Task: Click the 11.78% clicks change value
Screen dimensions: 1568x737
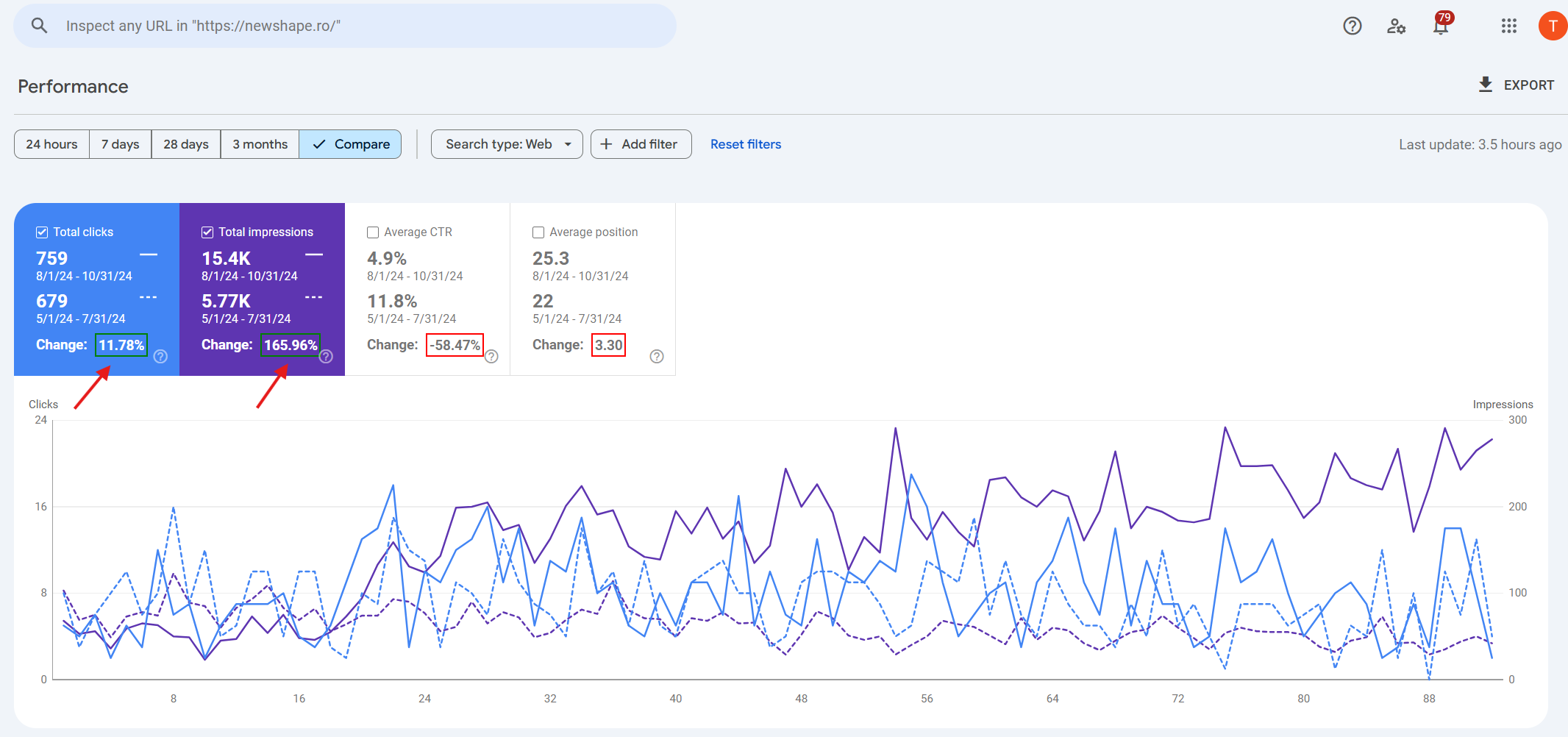Action: (x=121, y=345)
